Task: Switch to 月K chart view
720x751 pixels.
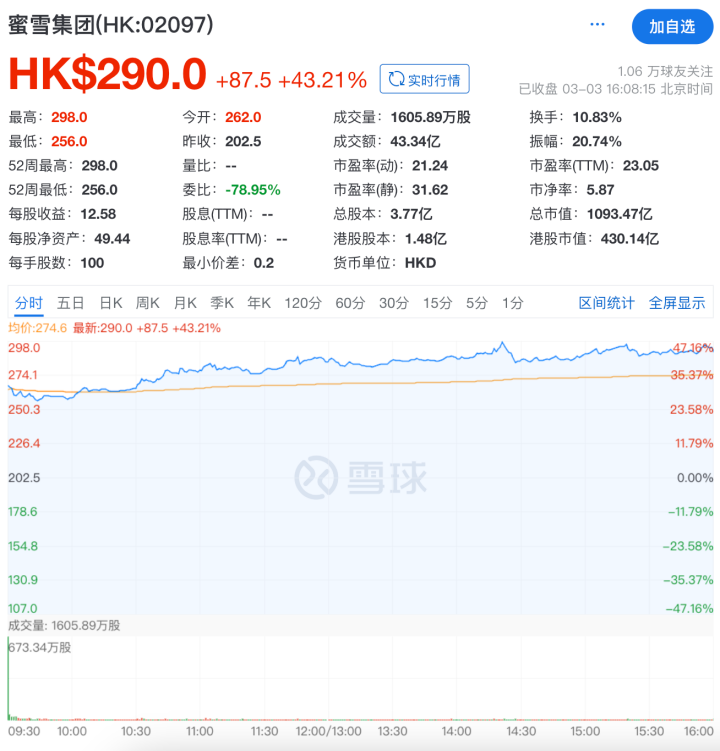Action: click(185, 302)
